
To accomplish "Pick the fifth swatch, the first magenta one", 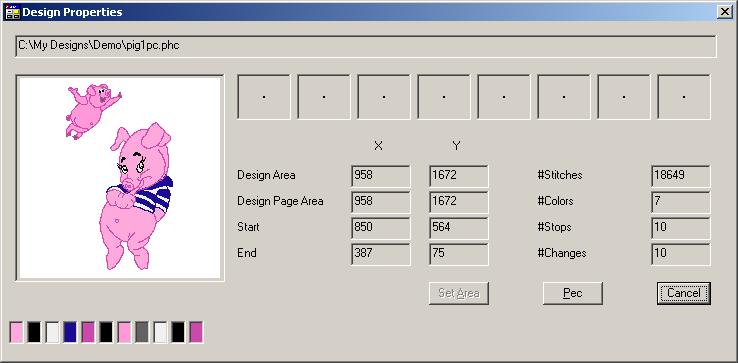I will pos(88,332).
